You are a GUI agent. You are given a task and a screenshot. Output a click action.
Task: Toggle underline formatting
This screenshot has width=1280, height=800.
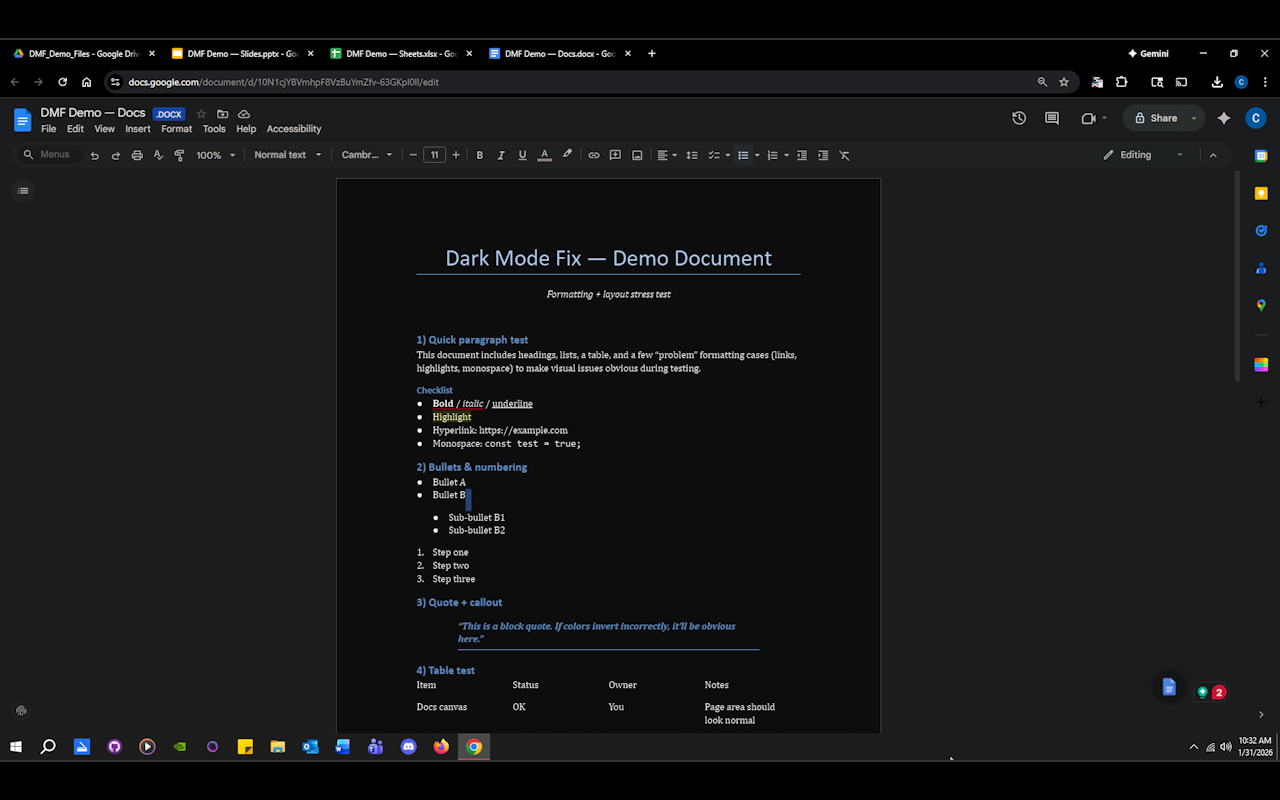click(x=522, y=155)
